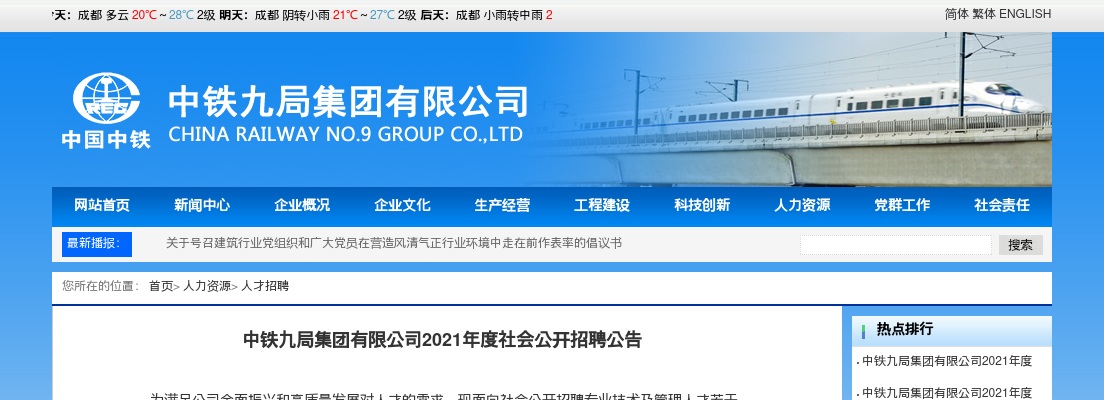Open the 网站首页 home menu item
Screen dimensions: 1104x400
tap(102, 205)
